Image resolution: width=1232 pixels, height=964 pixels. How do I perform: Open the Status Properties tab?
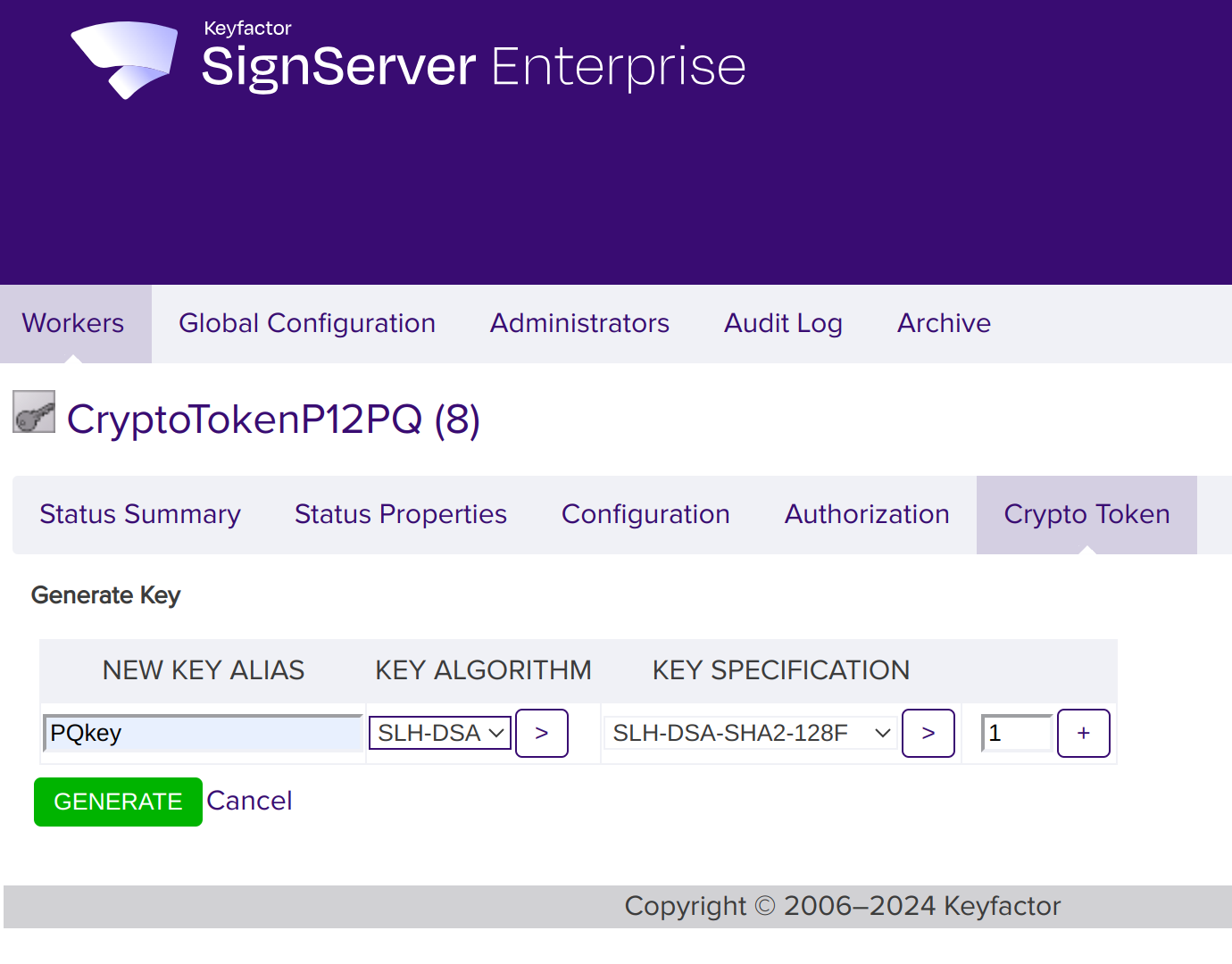[400, 514]
